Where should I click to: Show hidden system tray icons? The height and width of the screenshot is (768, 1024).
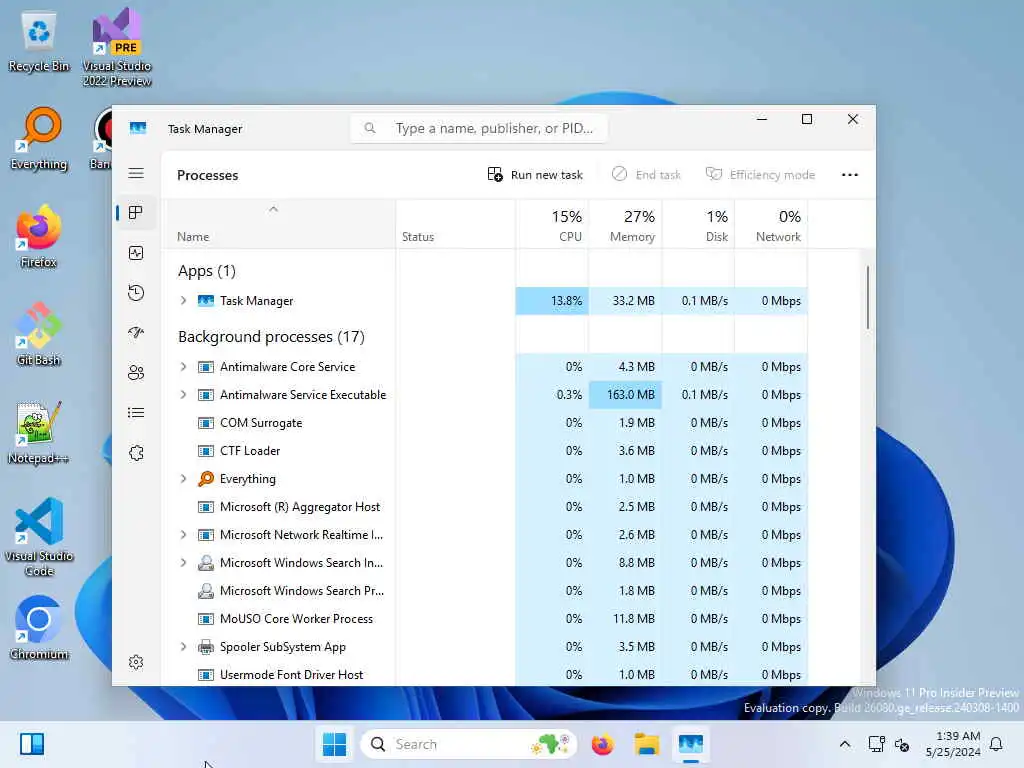point(844,744)
